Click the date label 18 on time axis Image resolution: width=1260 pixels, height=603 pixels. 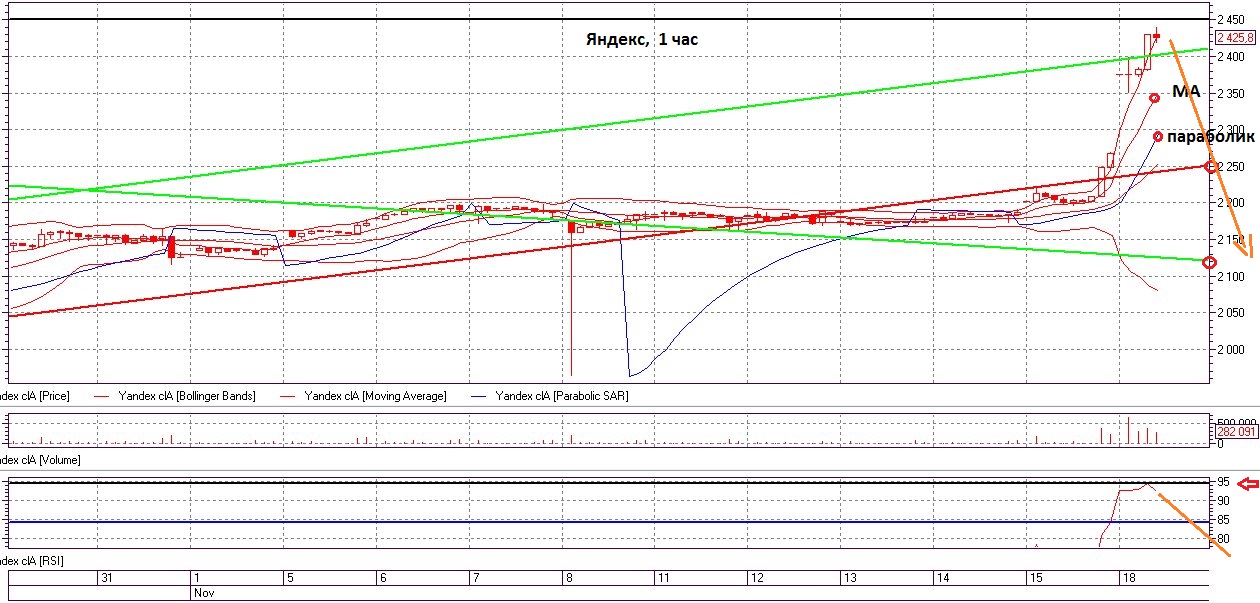click(x=1128, y=578)
